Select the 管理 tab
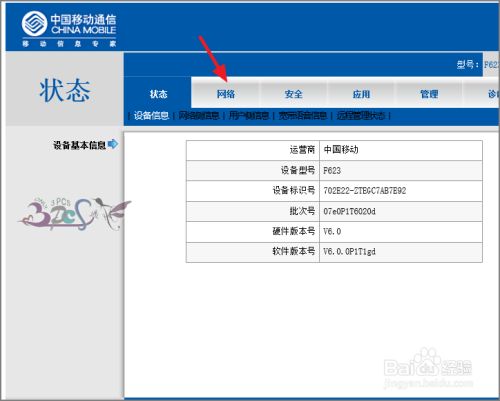 (429, 94)
